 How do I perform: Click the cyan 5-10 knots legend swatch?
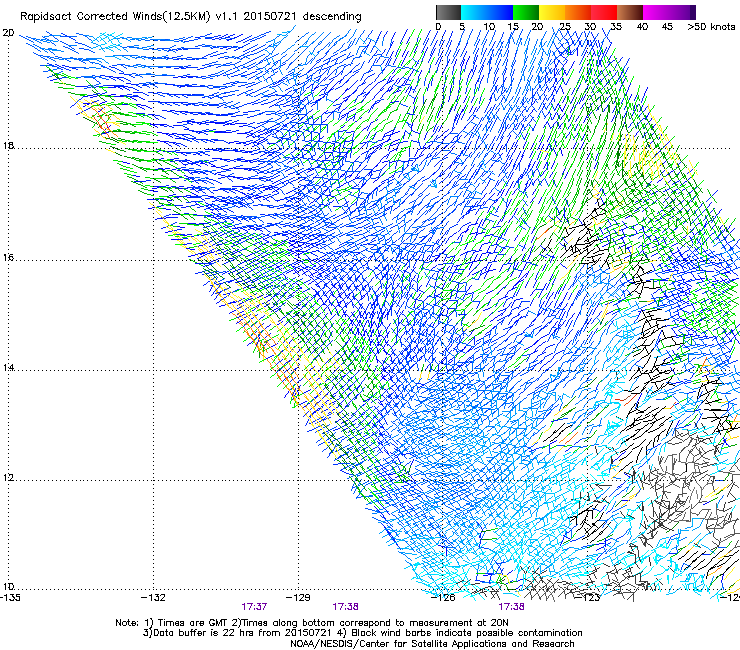pyautogui.click(x=474, y=12)
